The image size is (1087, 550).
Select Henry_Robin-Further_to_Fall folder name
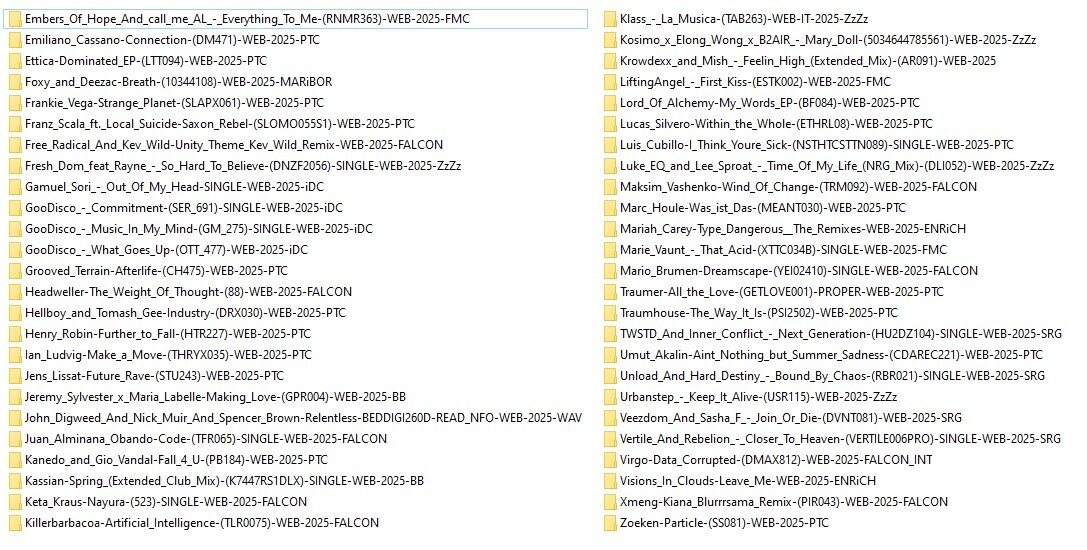[168, 334]
